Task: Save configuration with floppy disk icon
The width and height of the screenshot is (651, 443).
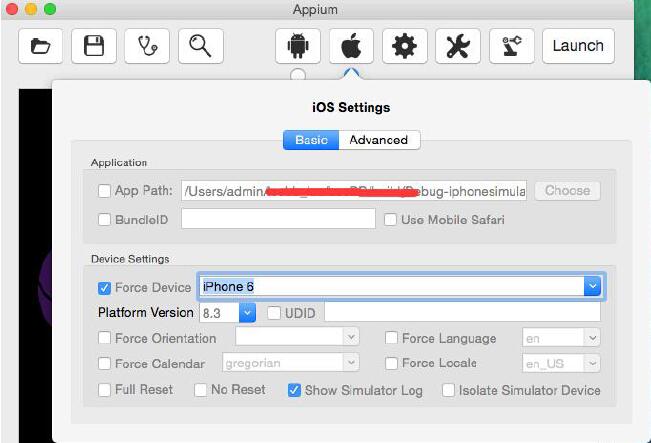Action: click(x=94, y=46)
